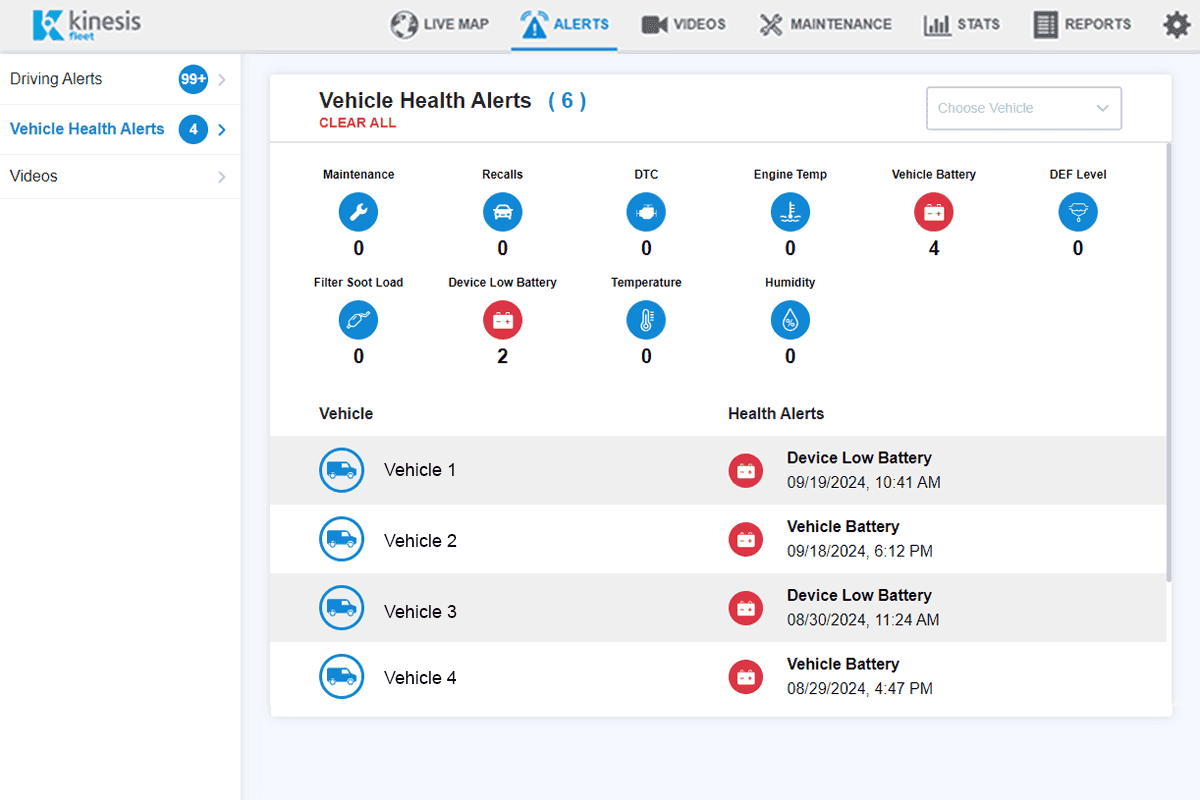The height and width of the screenshot is (800, 1200).
Task: Click the CLEAR ALL link
Action: [357, 123]
